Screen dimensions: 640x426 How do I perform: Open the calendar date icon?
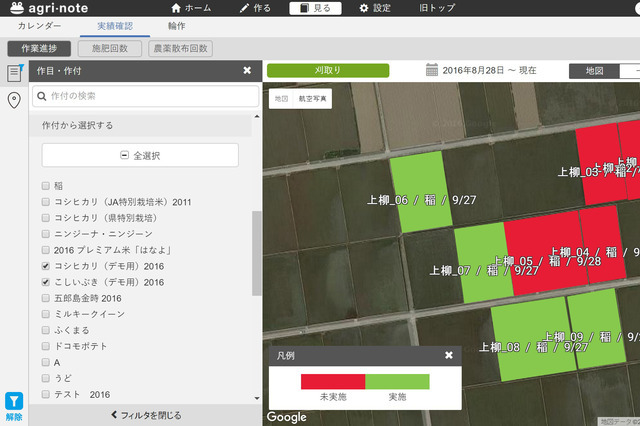(431, 70)
